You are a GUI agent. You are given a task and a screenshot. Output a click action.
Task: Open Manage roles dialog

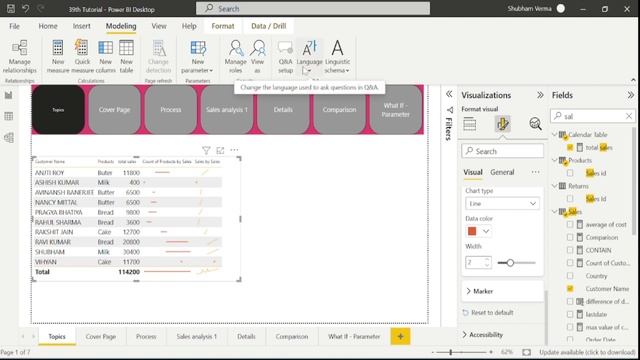tap(236, 57)
